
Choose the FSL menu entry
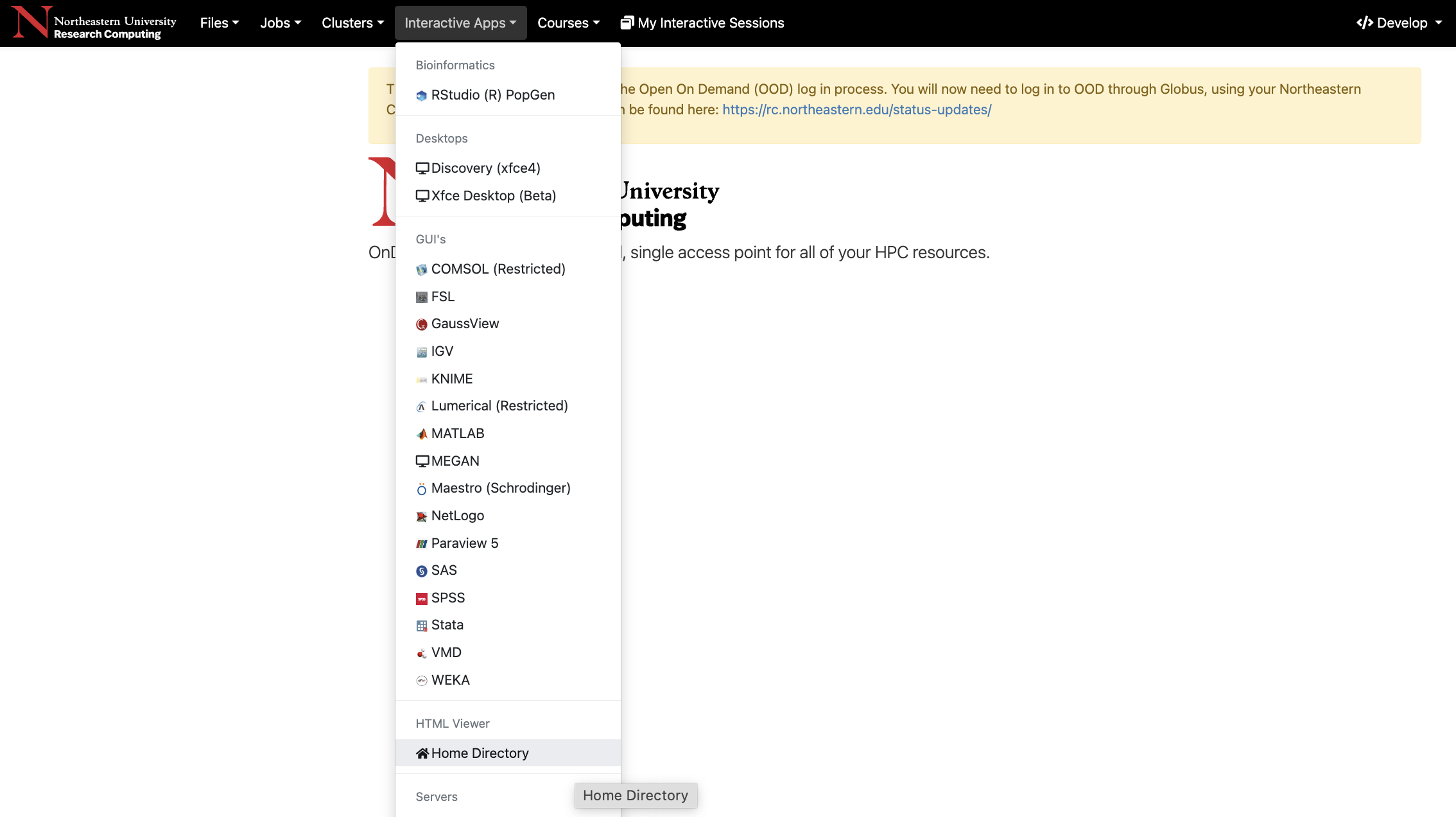(x=508, y=297)
